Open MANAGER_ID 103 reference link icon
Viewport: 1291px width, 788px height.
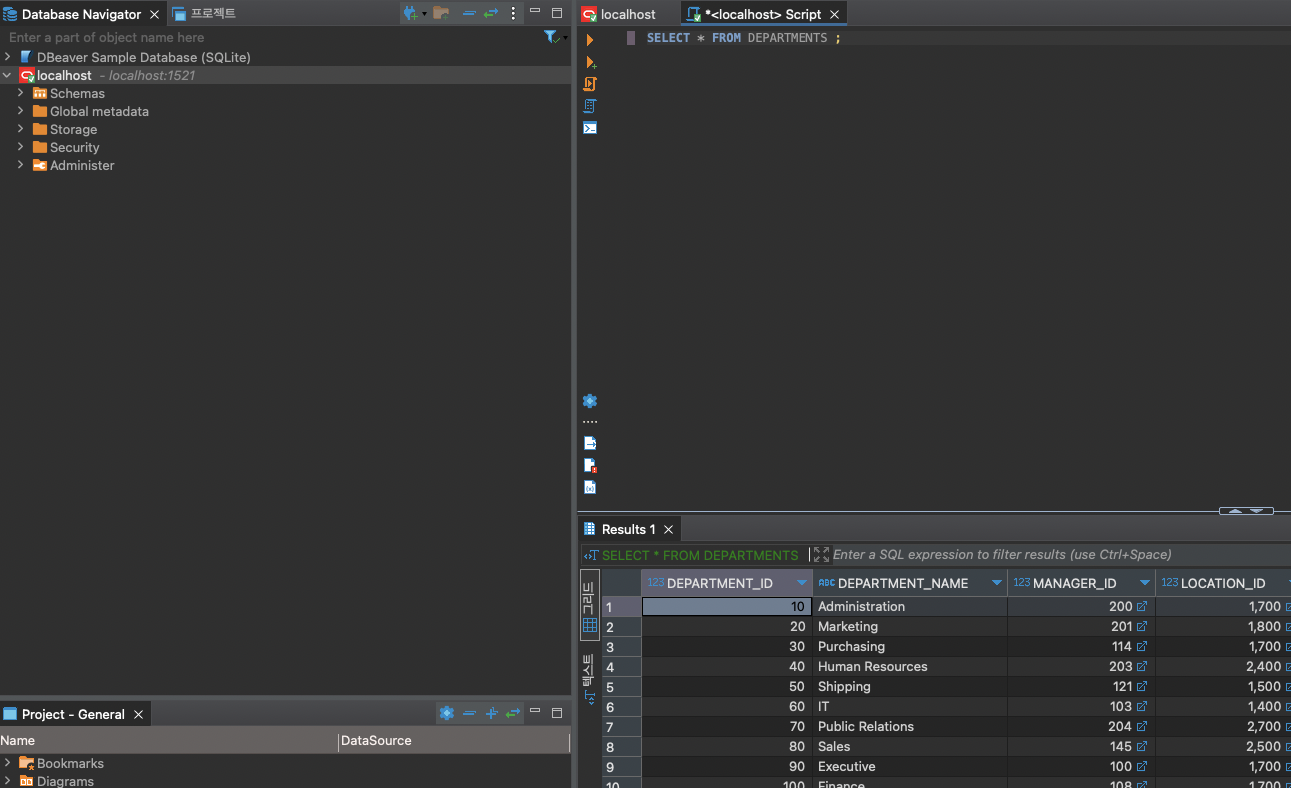[x=1142, y=706]
